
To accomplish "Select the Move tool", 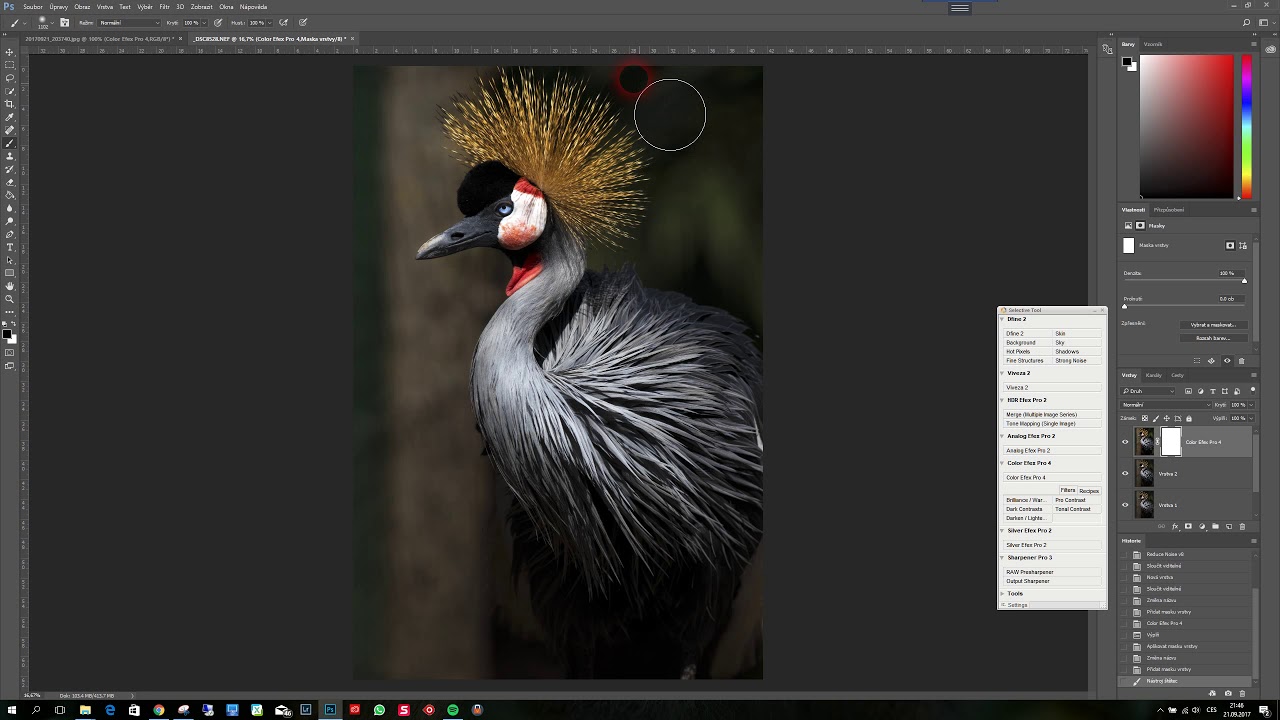I will point(10,52).
